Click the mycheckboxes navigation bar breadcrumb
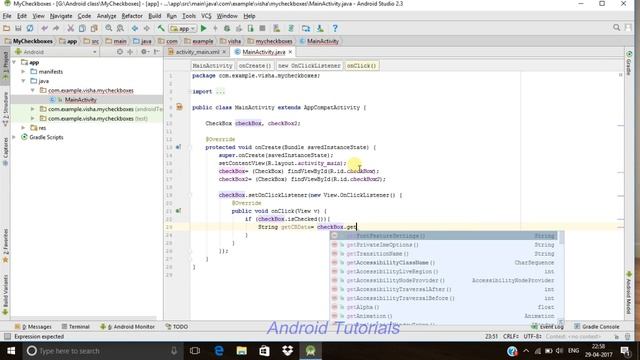The image size is (640, 360). pos(270,41)
